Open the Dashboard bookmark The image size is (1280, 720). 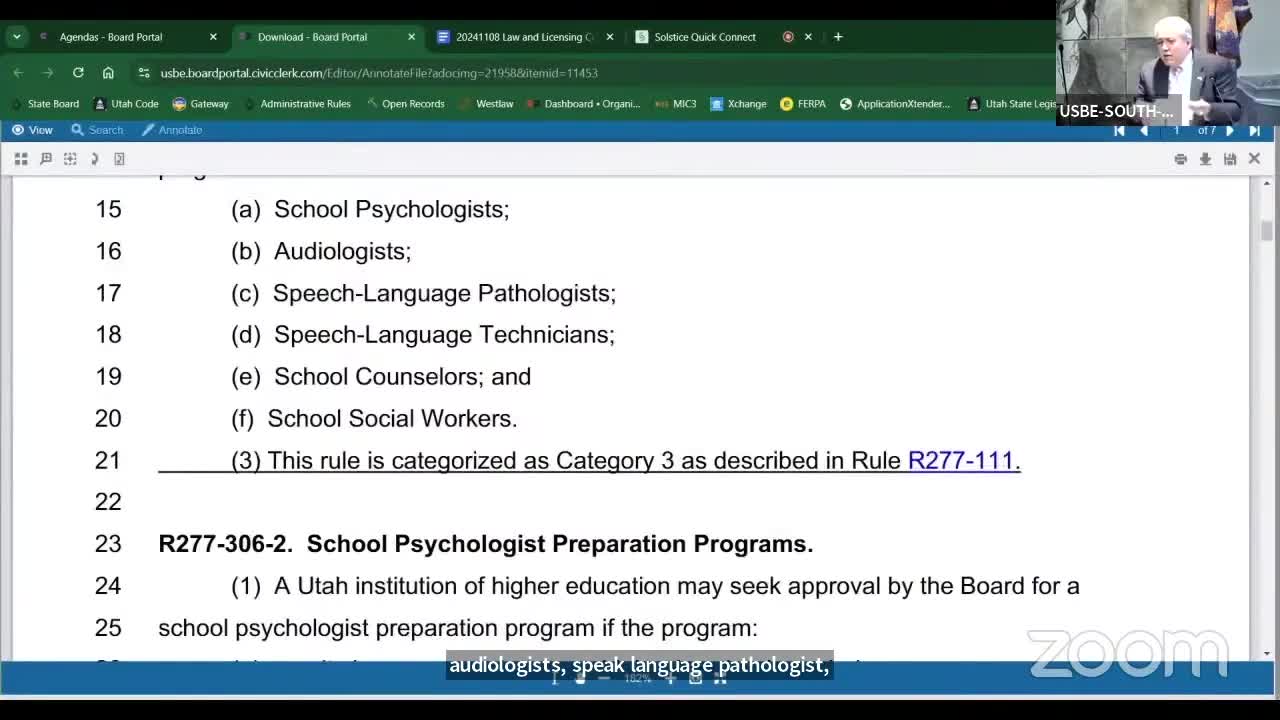[584, 104]
